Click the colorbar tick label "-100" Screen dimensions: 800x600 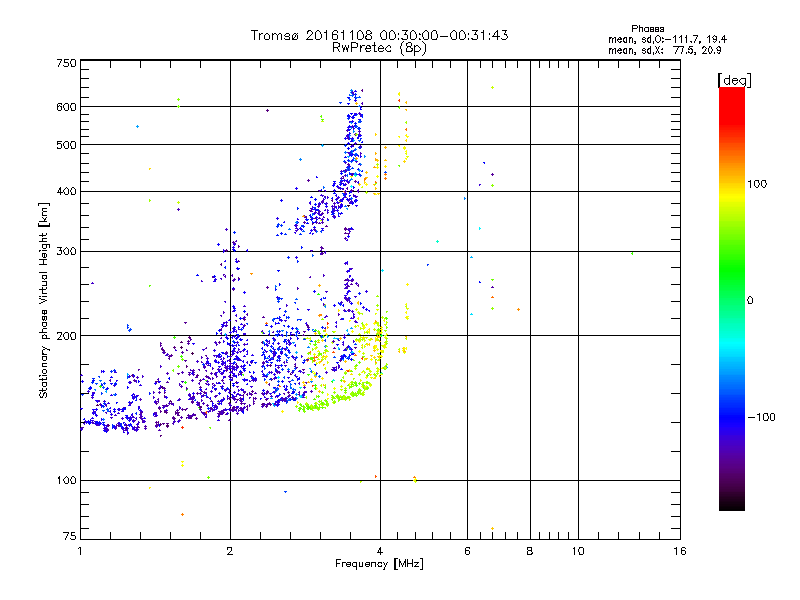[761, 417]
